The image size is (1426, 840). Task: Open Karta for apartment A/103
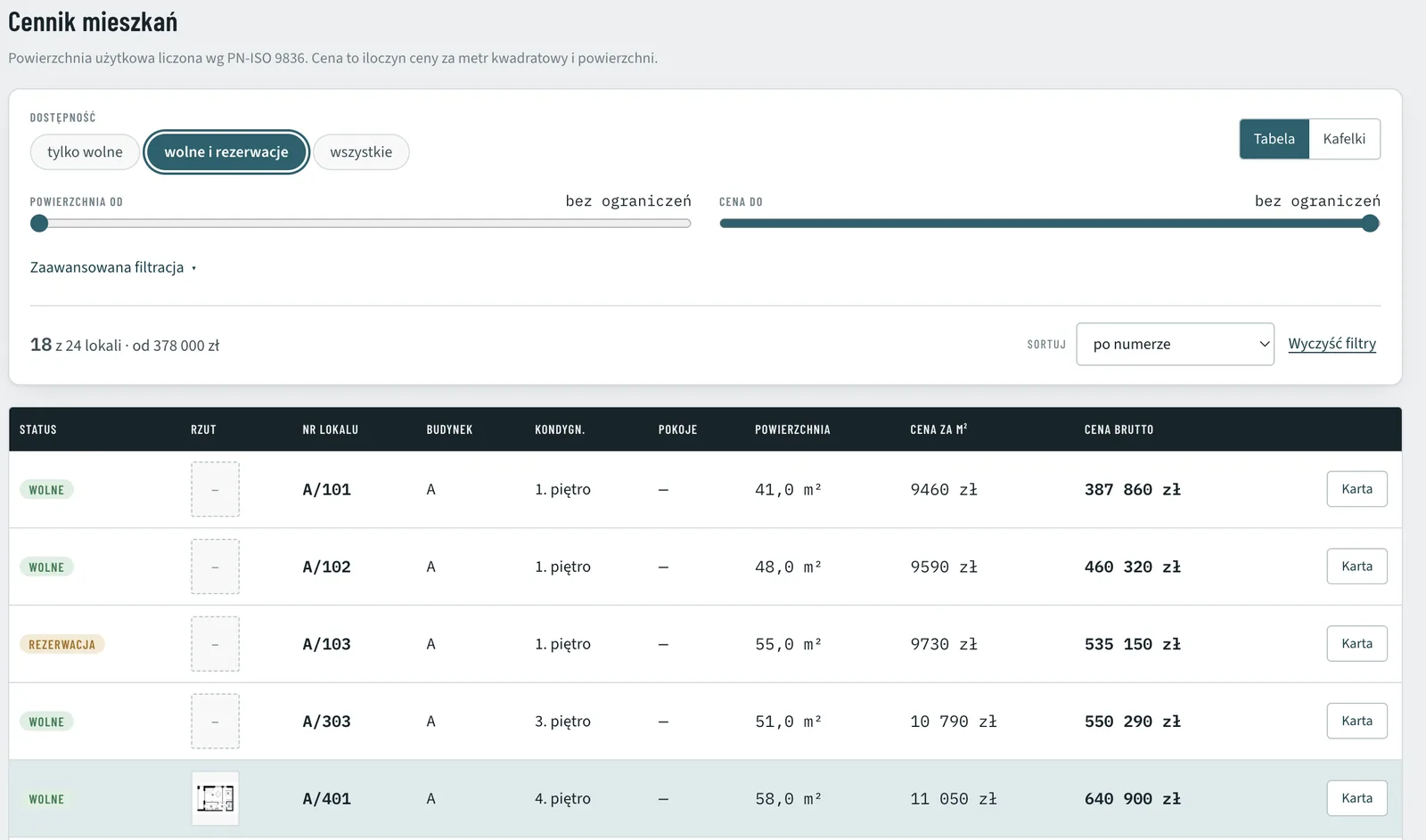tap(1356, 644)
